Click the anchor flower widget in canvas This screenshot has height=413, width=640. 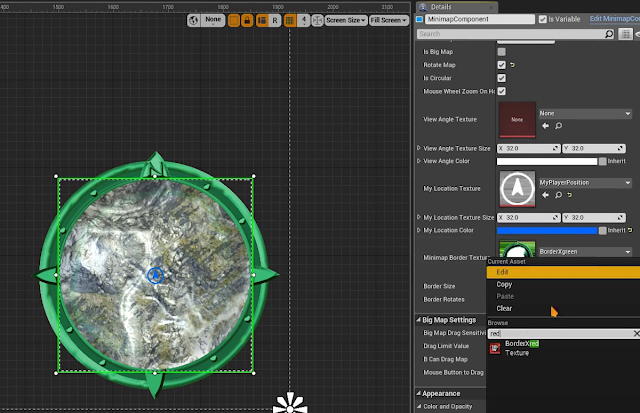(290, 403)
